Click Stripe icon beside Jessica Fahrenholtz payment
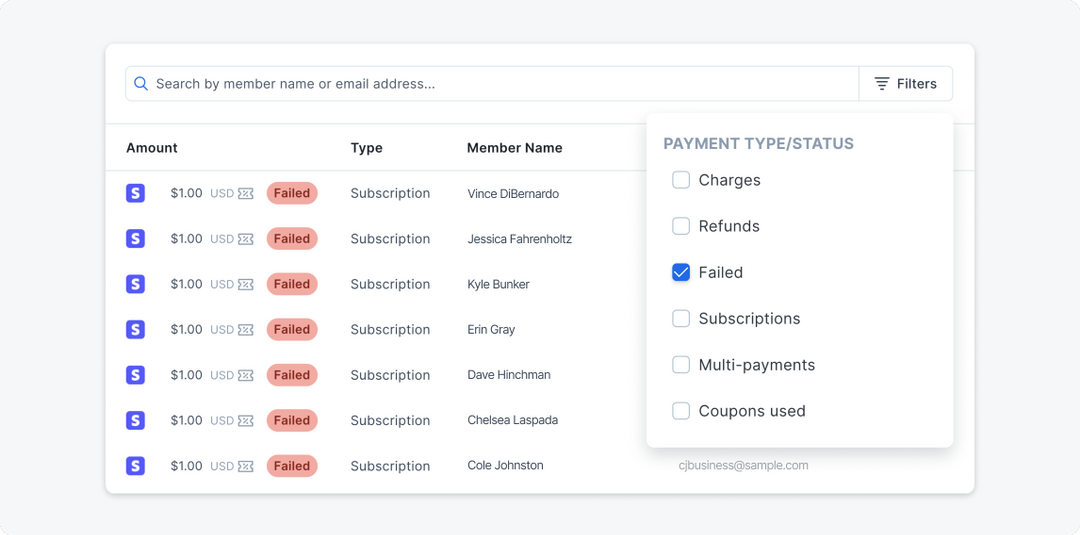This screenshot has width=1080, height=535. [135, 239]
